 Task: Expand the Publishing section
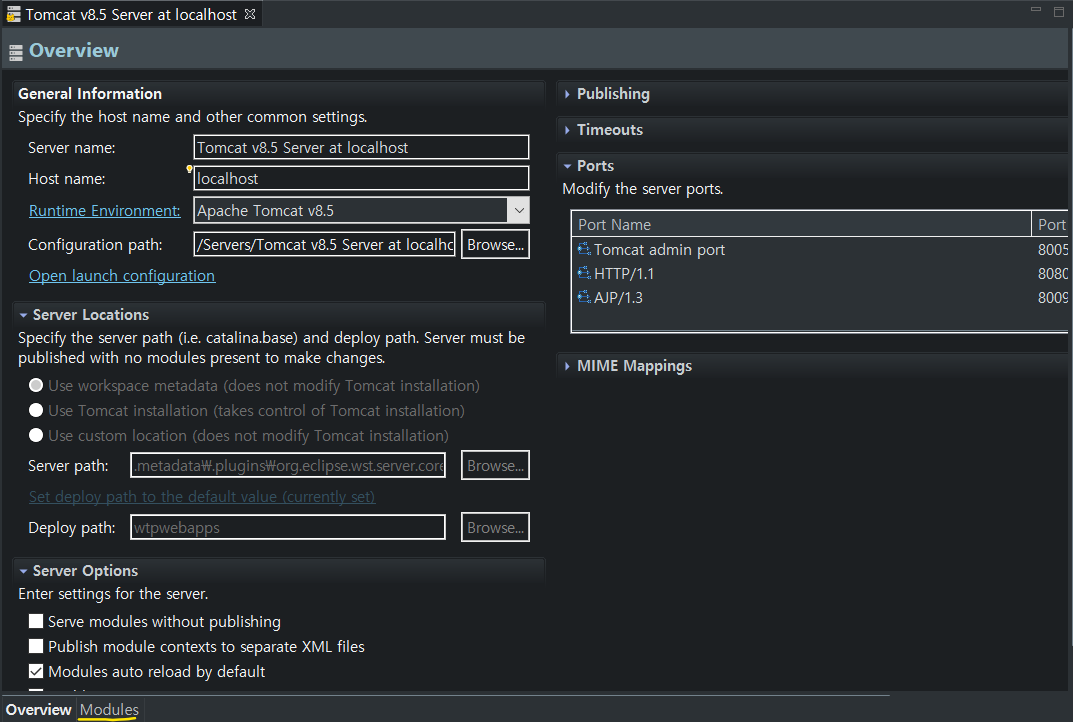567,94
